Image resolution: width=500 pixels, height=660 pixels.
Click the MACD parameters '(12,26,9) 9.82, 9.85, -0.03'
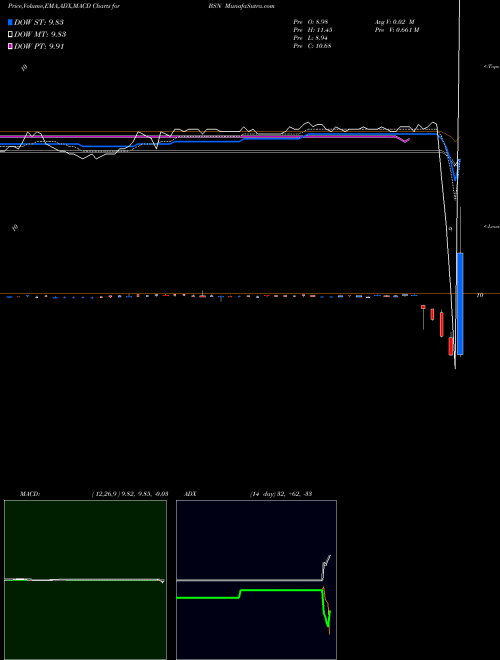pos(130,494)
